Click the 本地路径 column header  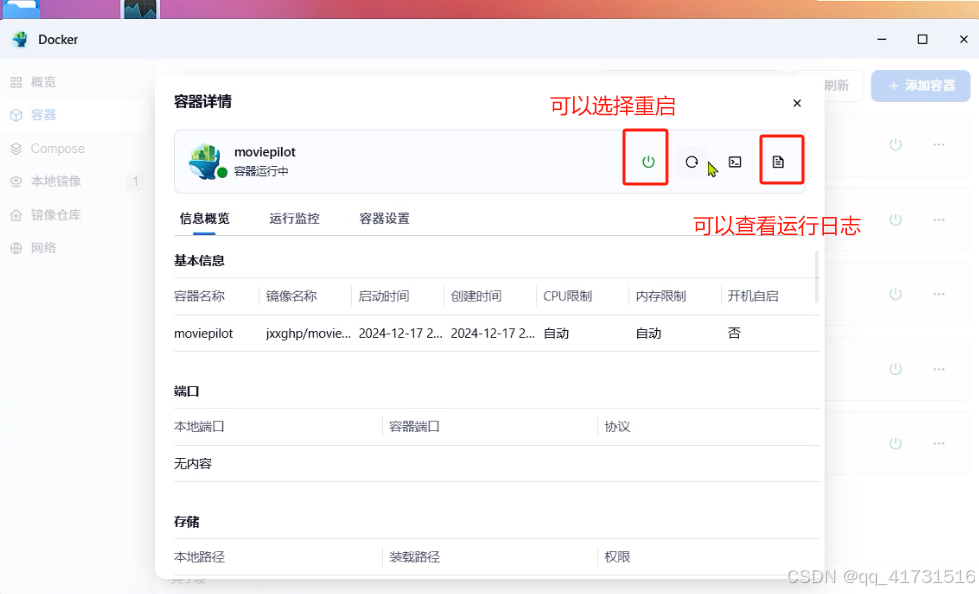[x=199, y=557]
